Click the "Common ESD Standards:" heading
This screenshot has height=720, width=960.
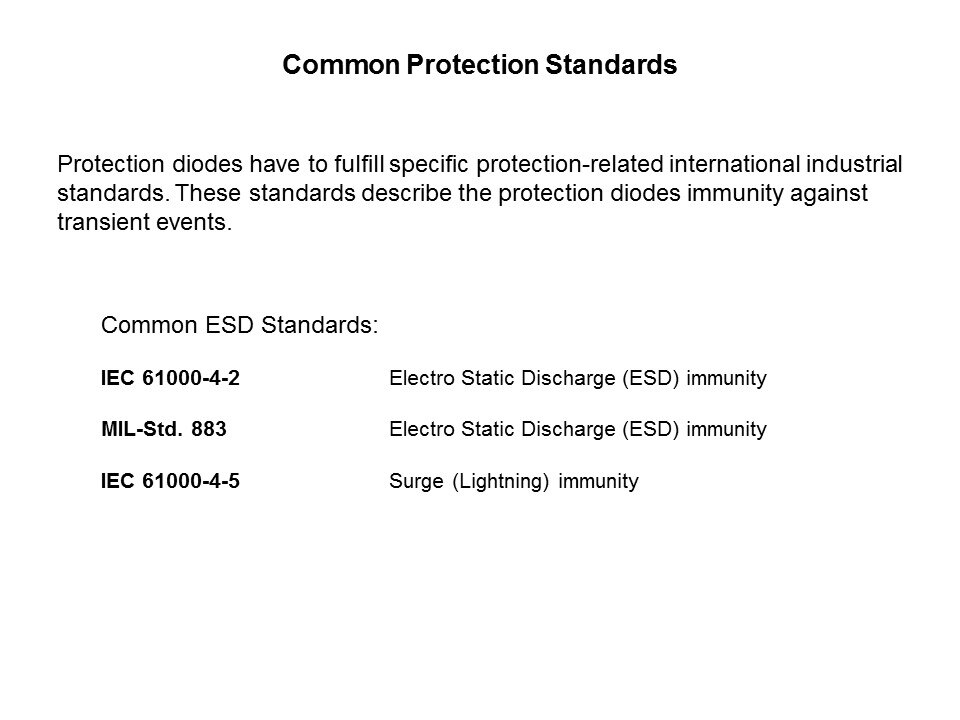(240, 325)
